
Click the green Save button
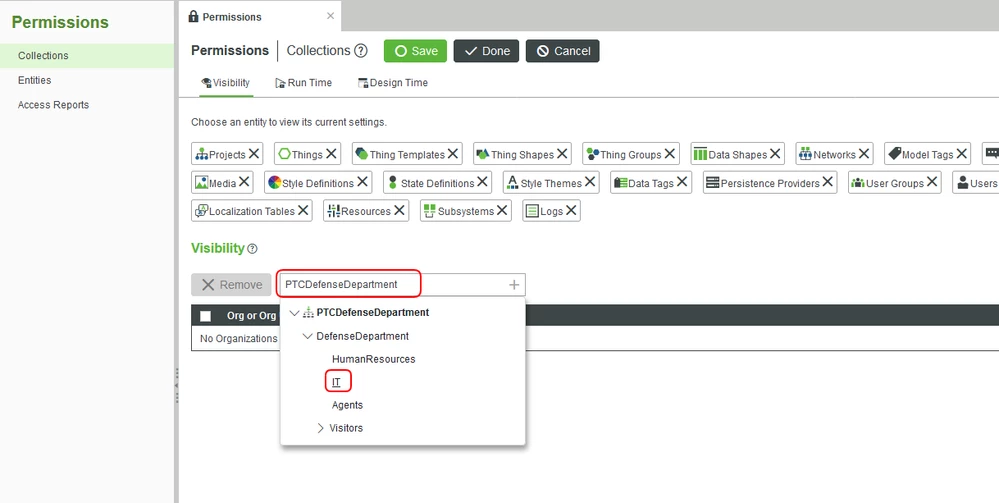(x=415, y=51)
